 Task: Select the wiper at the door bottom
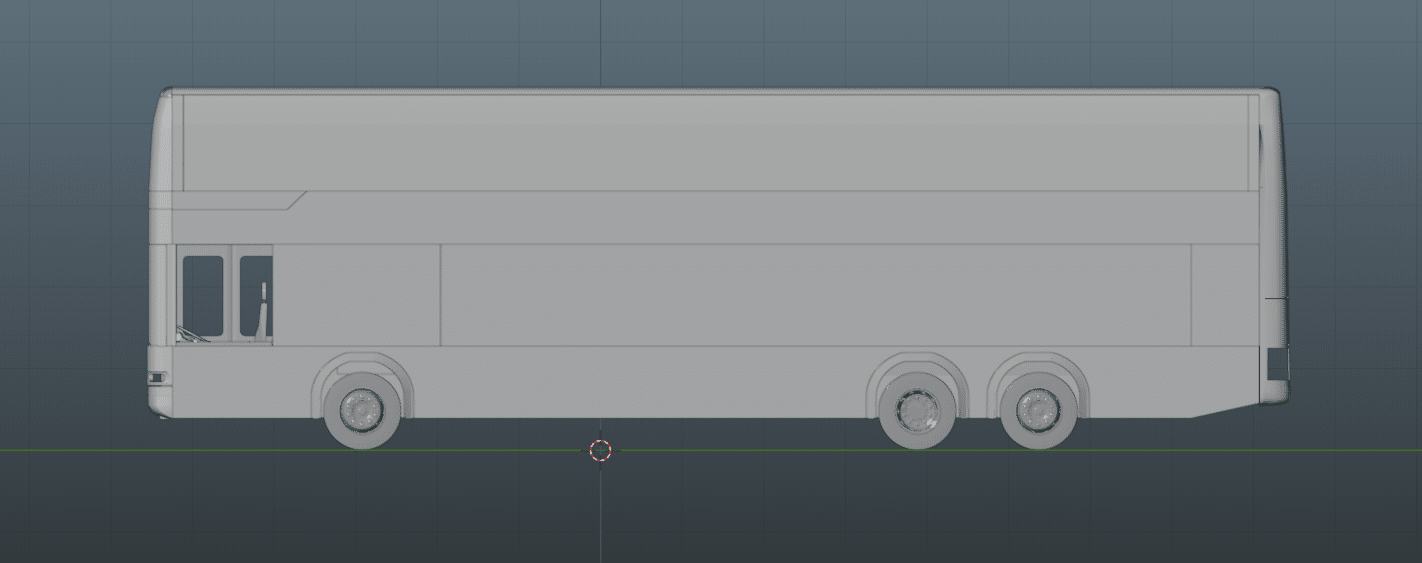click(x=193, y=335)
